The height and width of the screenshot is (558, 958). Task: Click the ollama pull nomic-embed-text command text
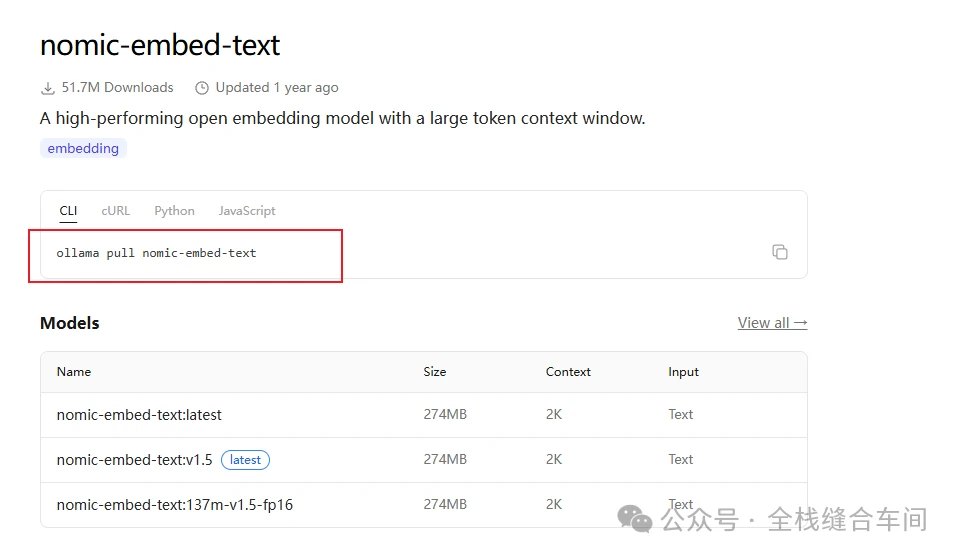click(x=156, y=253)
